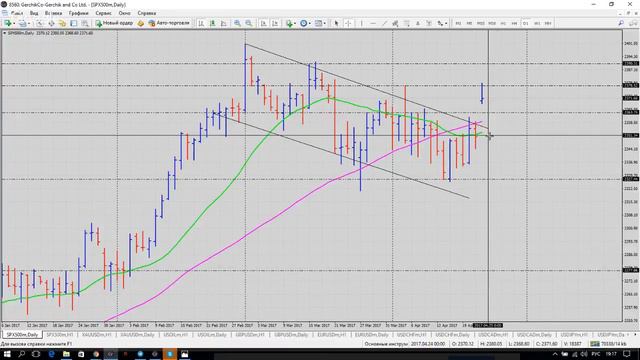Open the Окно menu
Viewport: 640px width, 360px height.
[124, 13]
